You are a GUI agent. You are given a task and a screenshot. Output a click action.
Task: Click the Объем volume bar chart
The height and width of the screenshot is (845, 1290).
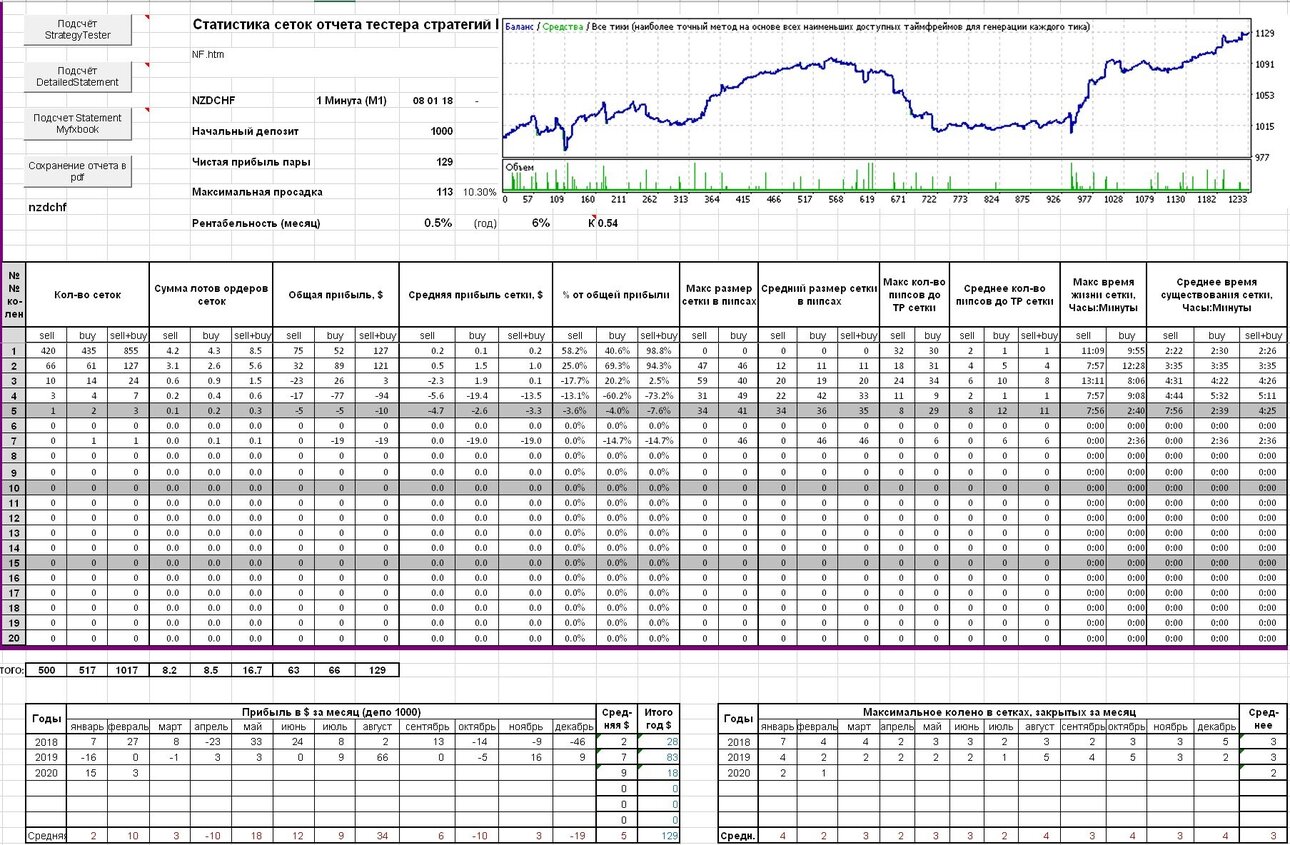(877, 175)
